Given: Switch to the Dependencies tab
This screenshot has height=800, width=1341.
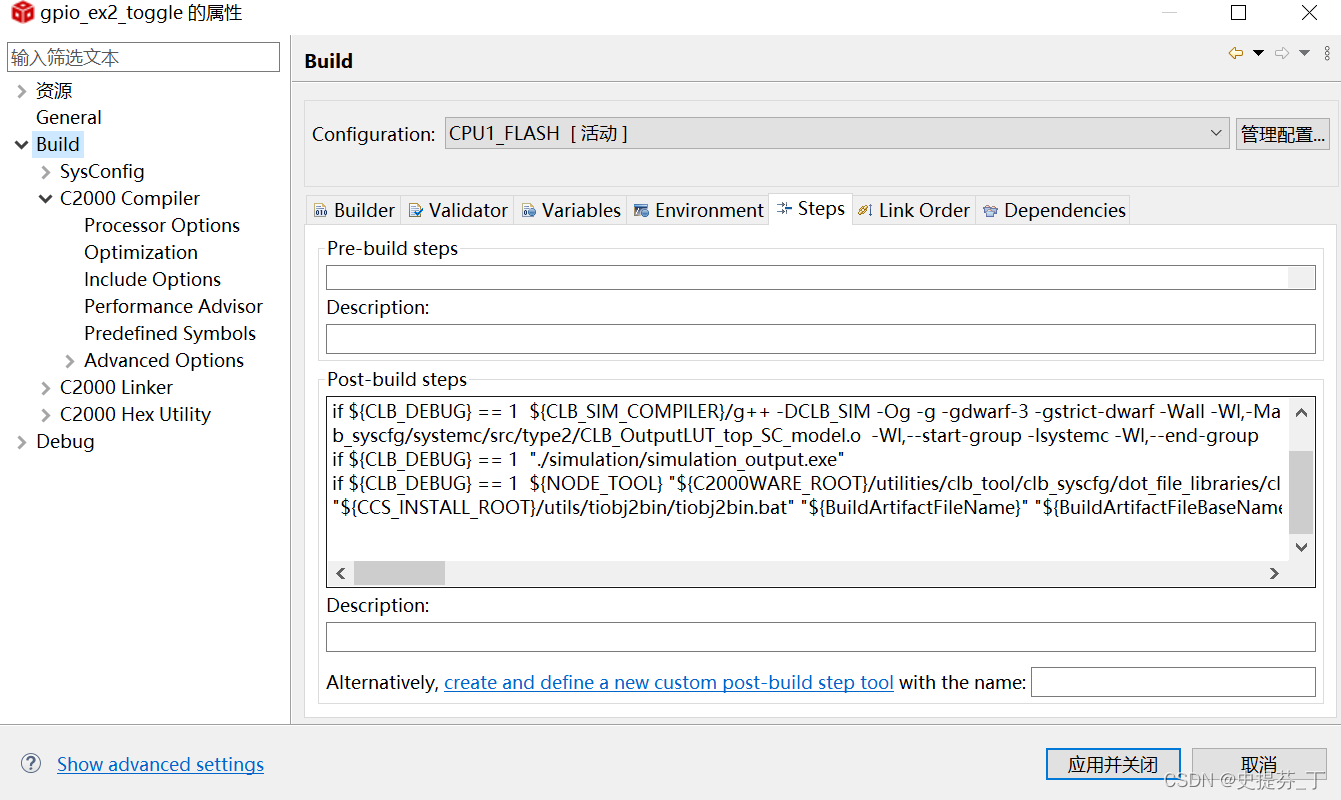Looking at the screenshot, I should coord(1053,210).
